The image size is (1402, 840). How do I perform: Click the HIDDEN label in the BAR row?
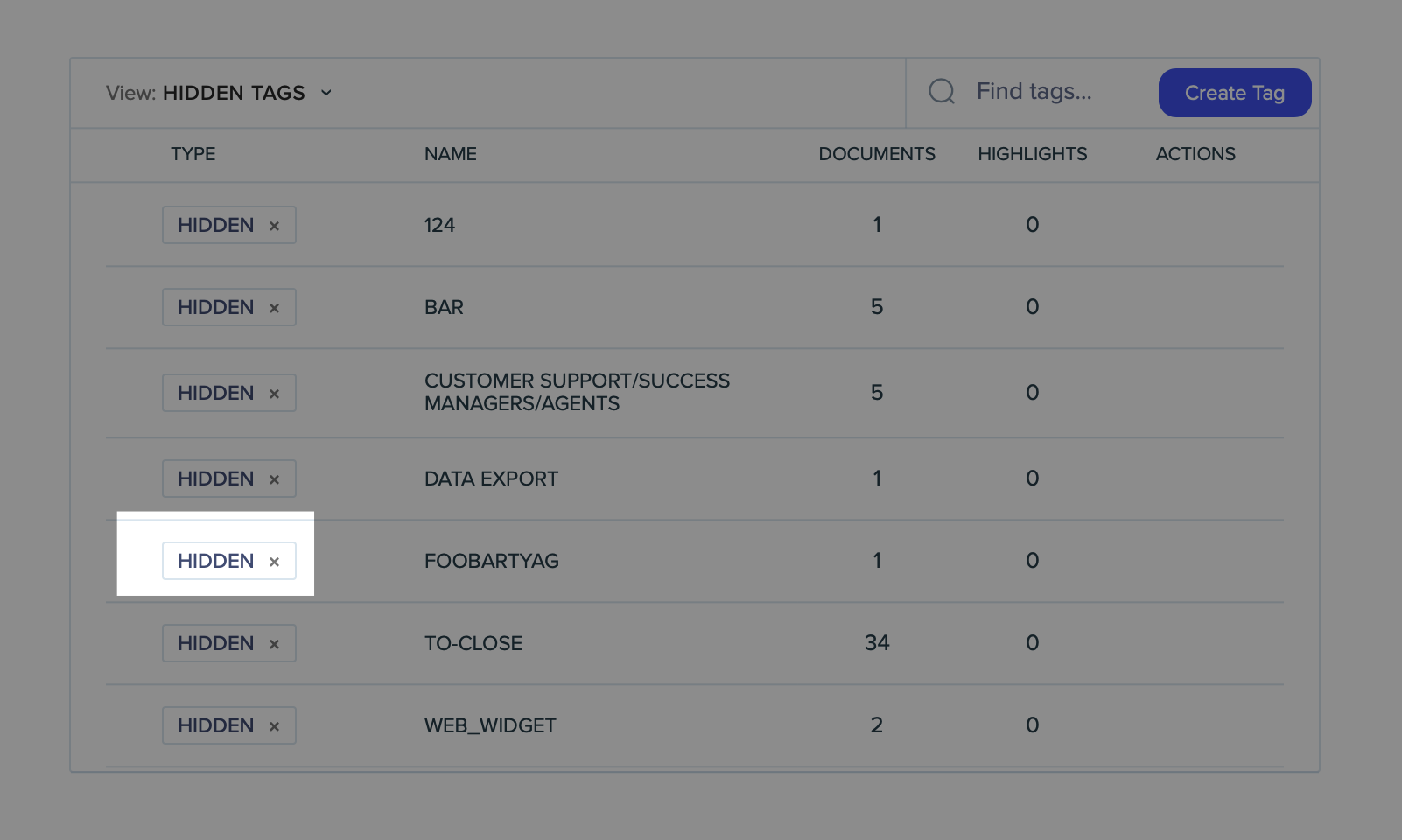[x=215, y=307]
